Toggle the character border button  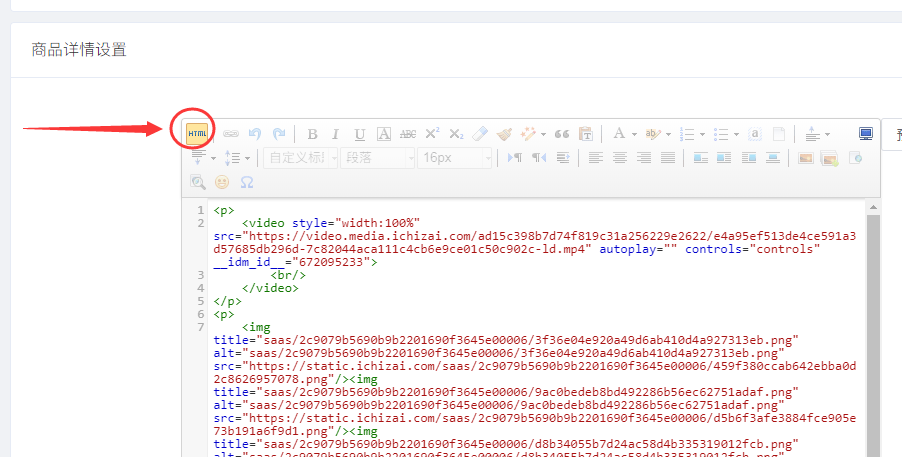click(x=384, y=134)
